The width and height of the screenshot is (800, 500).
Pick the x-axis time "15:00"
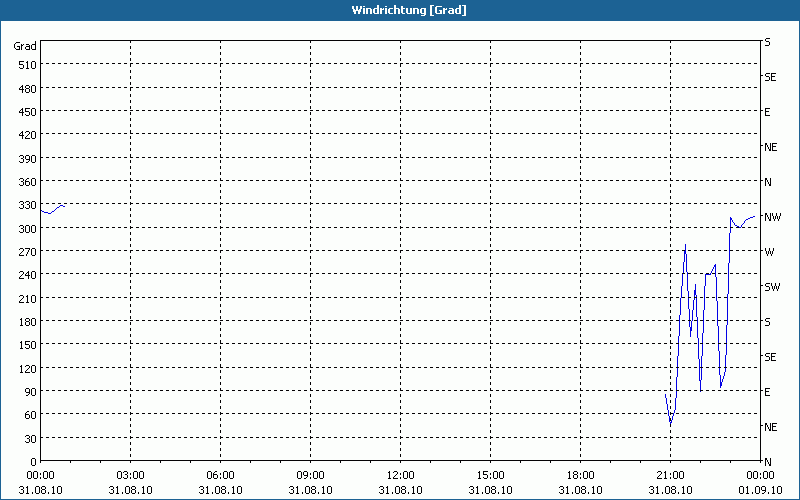pos(490,476)
